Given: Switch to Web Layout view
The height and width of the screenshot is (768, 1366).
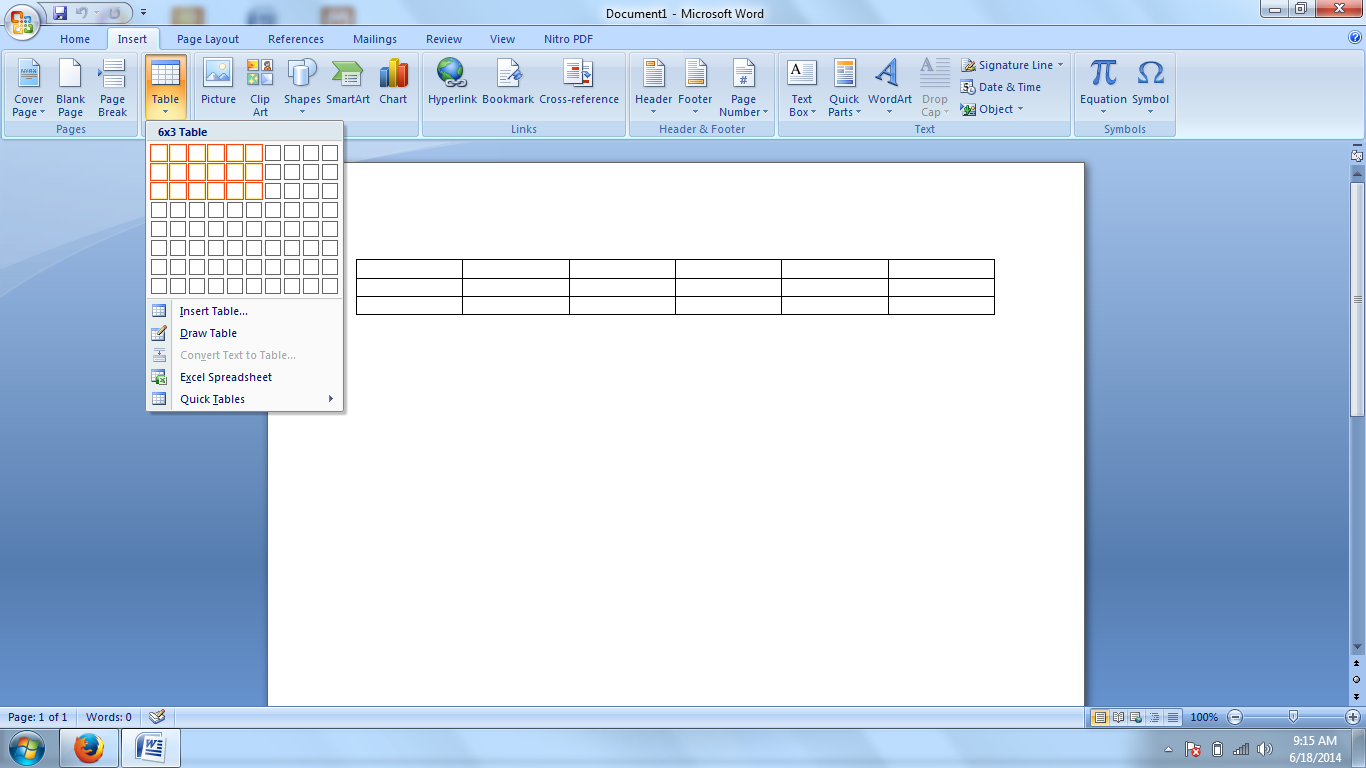Looking at the screenshot, I should pos(1136,717).
